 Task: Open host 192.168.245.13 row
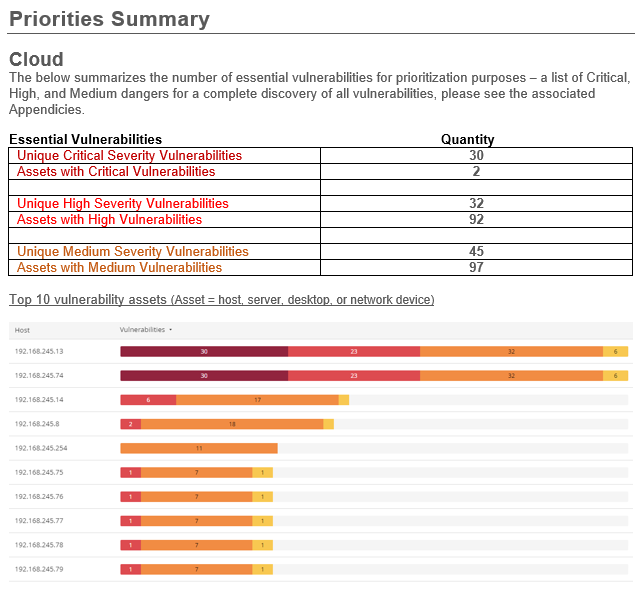[x=39, y=352]
